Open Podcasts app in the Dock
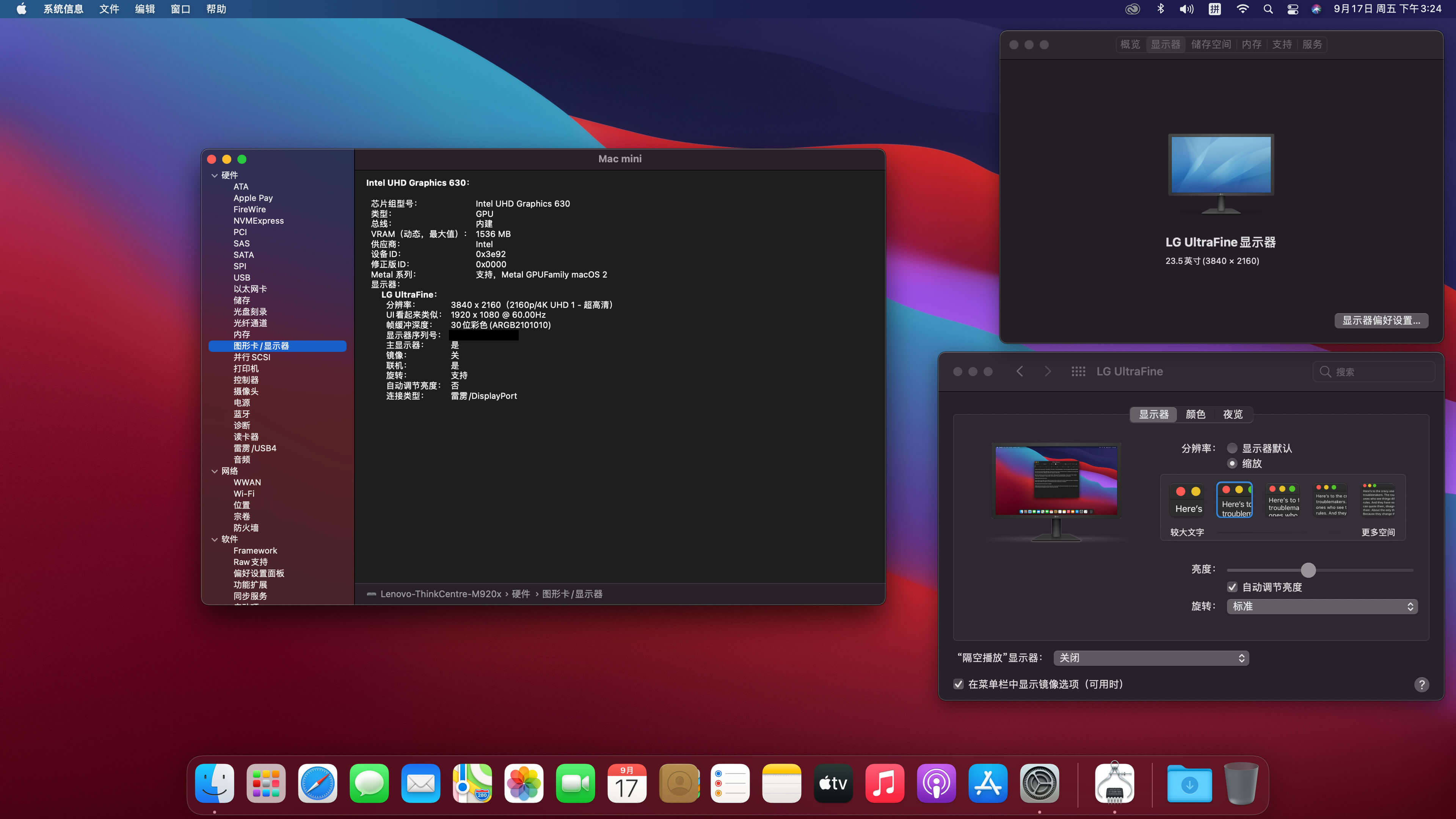The width and height of the screenshot is (1456, 819). point(936,783)
